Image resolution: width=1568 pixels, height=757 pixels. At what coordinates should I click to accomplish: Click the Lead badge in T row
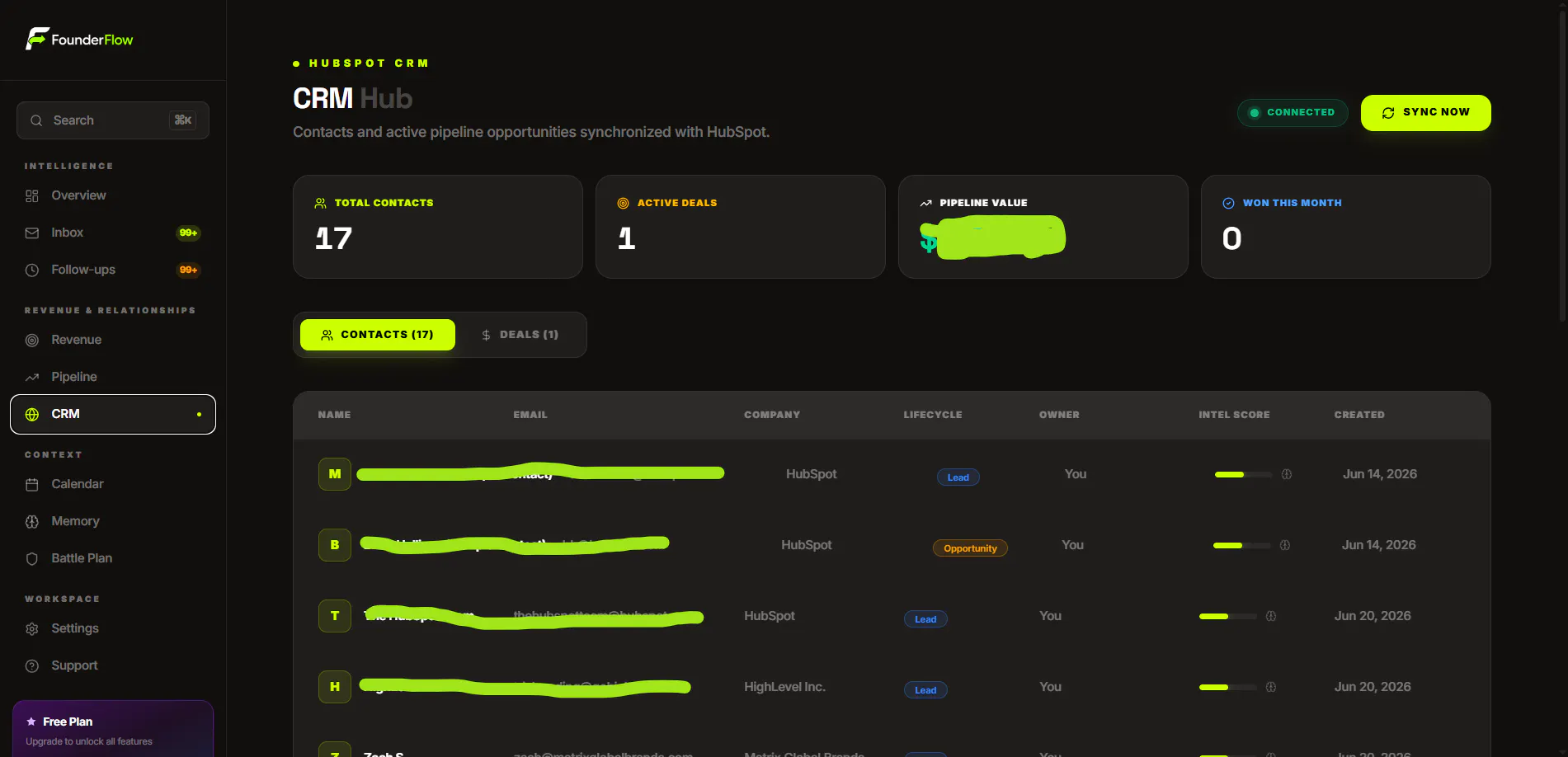[925, 619]
